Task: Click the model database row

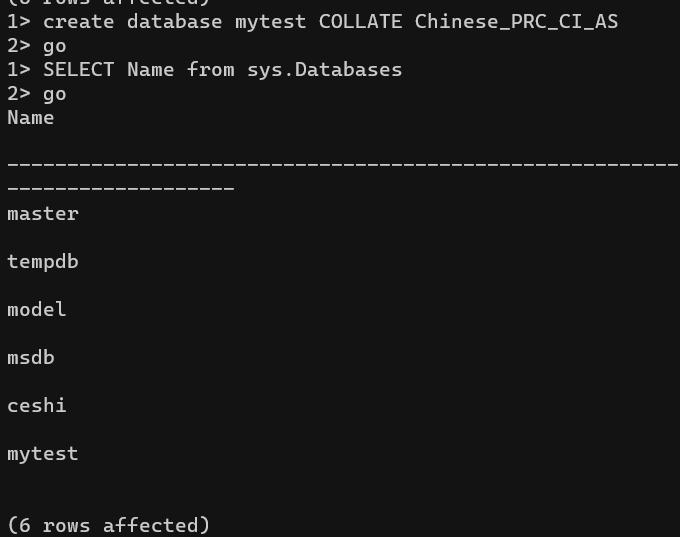Action: [x=37, y=310]
